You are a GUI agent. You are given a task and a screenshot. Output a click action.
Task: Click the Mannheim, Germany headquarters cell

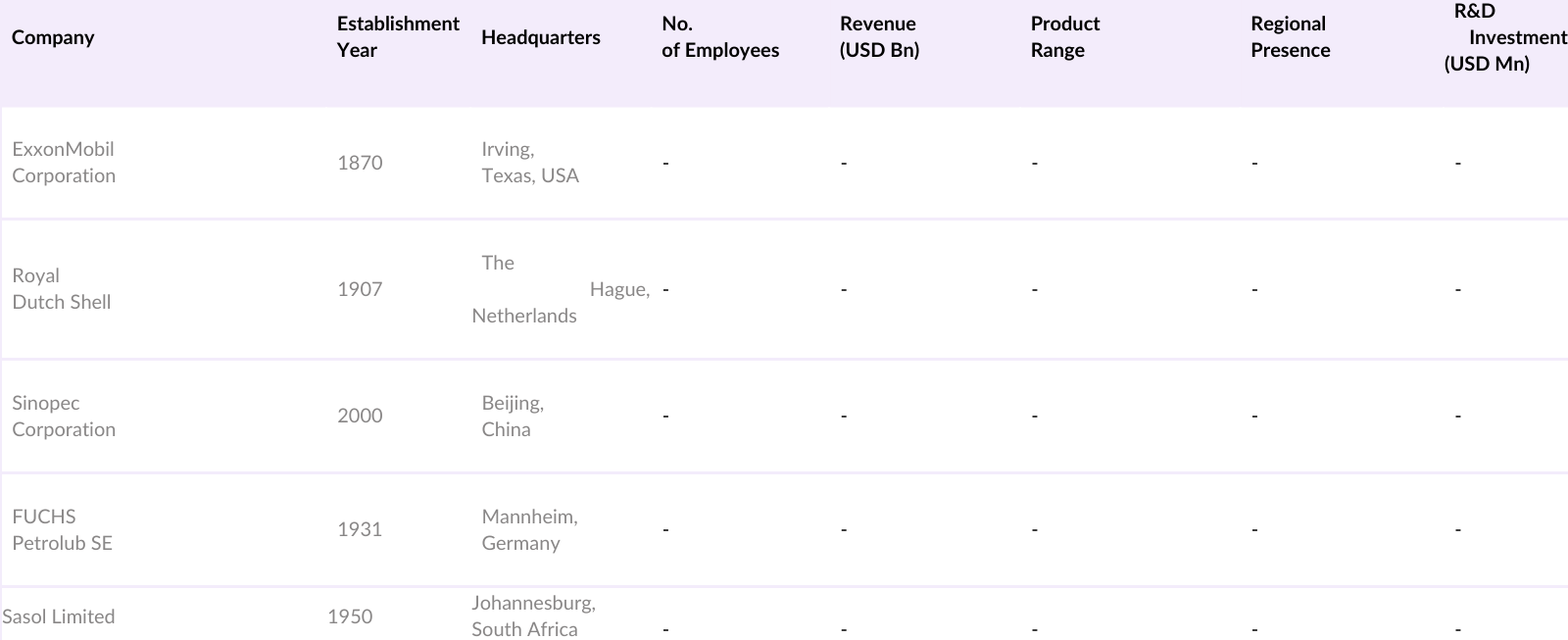[x=529, y=530]
